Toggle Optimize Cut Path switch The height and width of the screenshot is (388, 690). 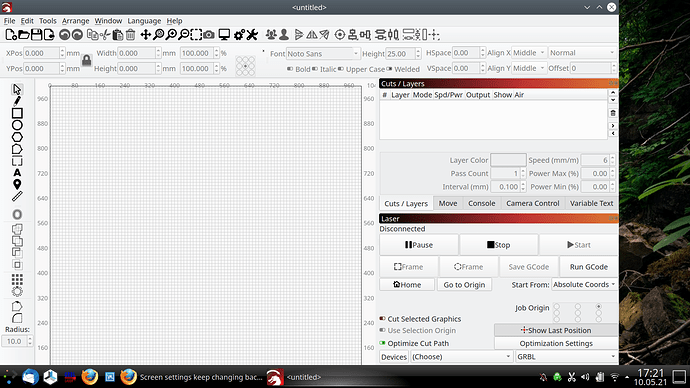click(x=382, y=343)
